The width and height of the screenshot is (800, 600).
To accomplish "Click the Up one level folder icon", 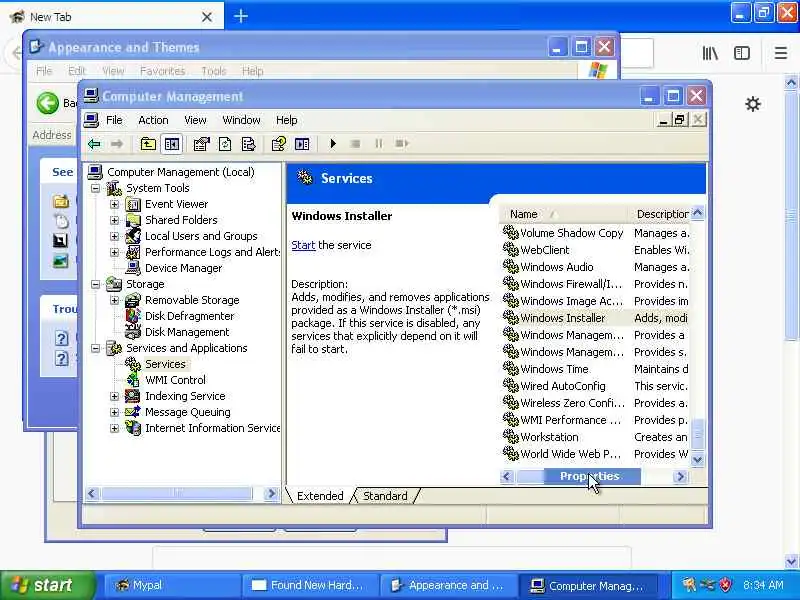I will coord(148,144).
